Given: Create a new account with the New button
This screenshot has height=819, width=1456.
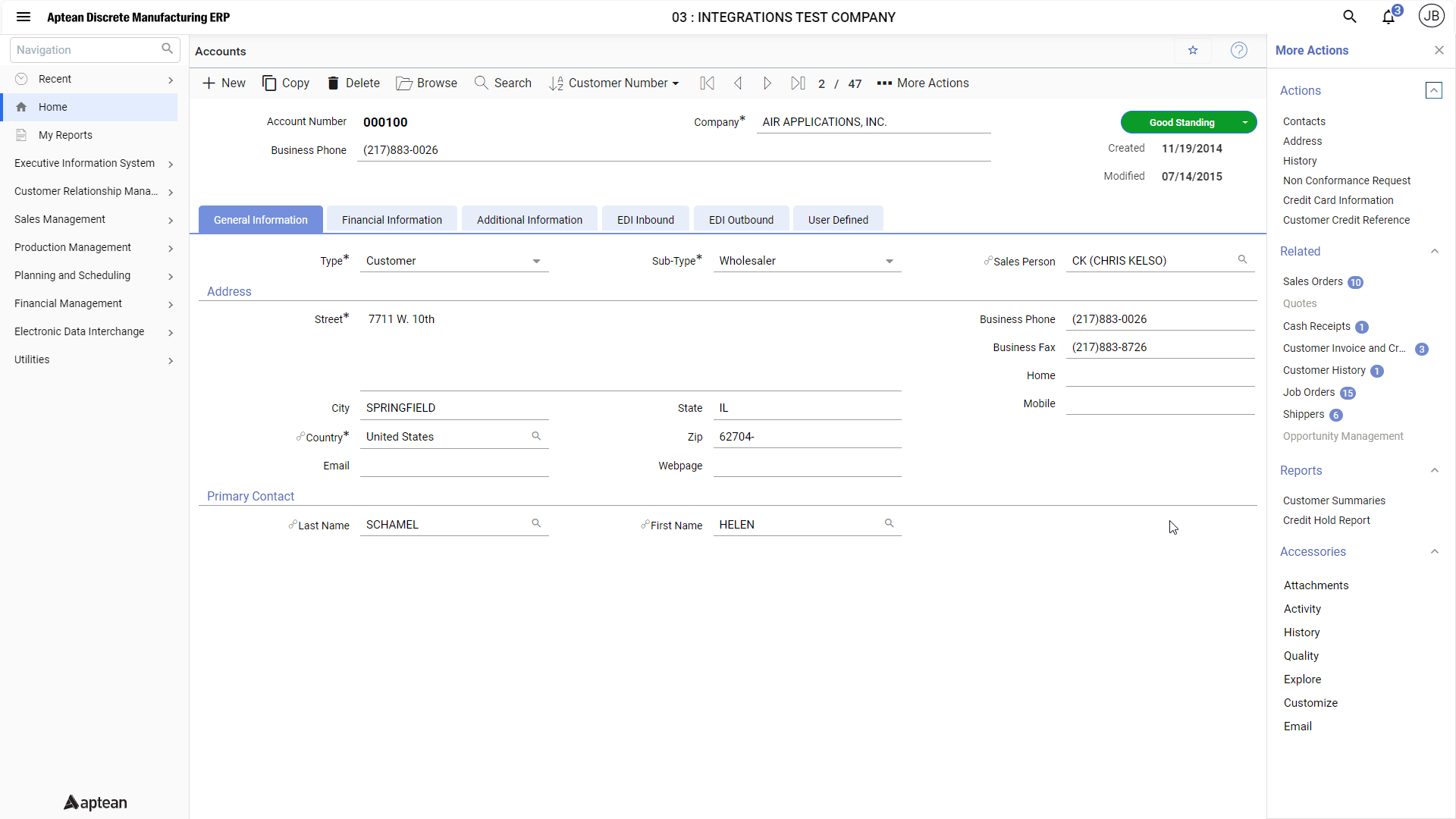Looking at the screenshot, I should coord(223,83).
